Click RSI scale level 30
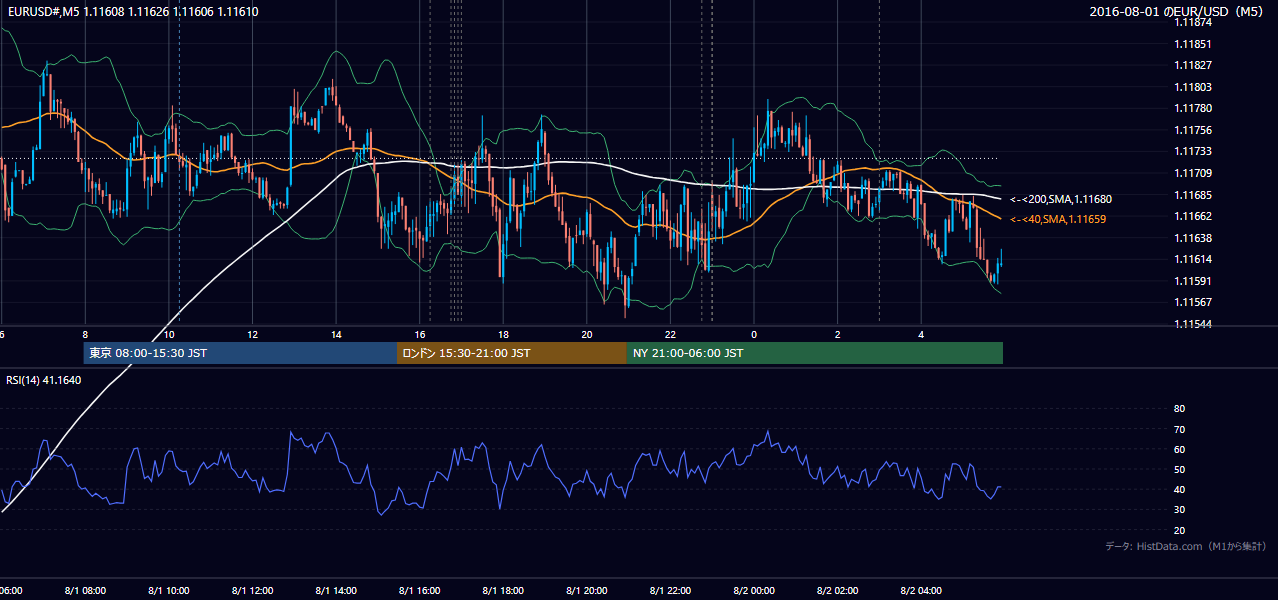 1179,510
